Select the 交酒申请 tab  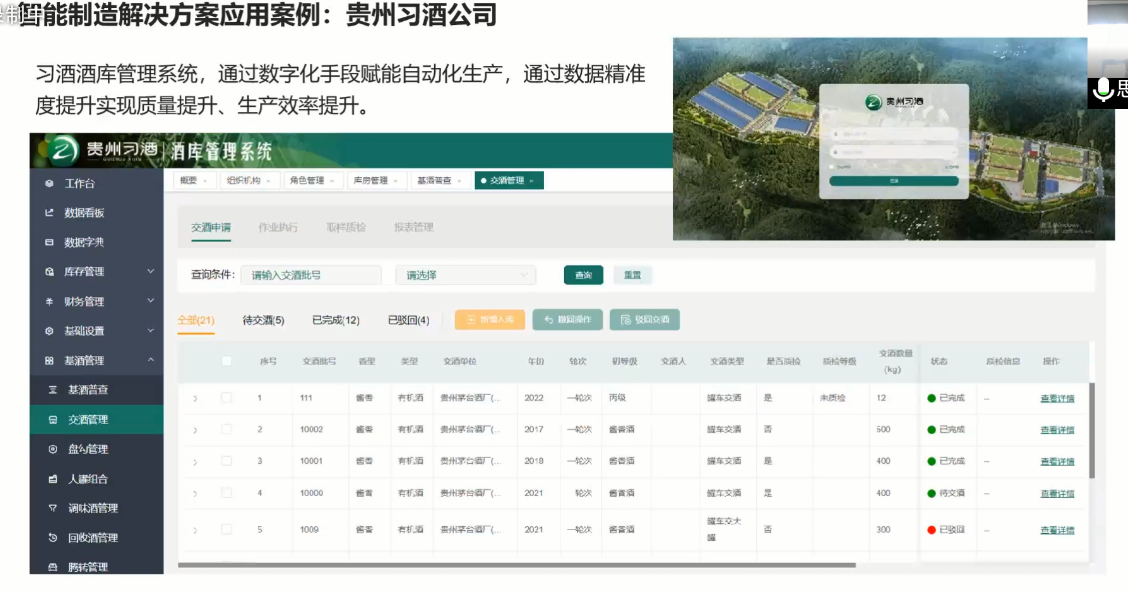[x=211, y=227]
